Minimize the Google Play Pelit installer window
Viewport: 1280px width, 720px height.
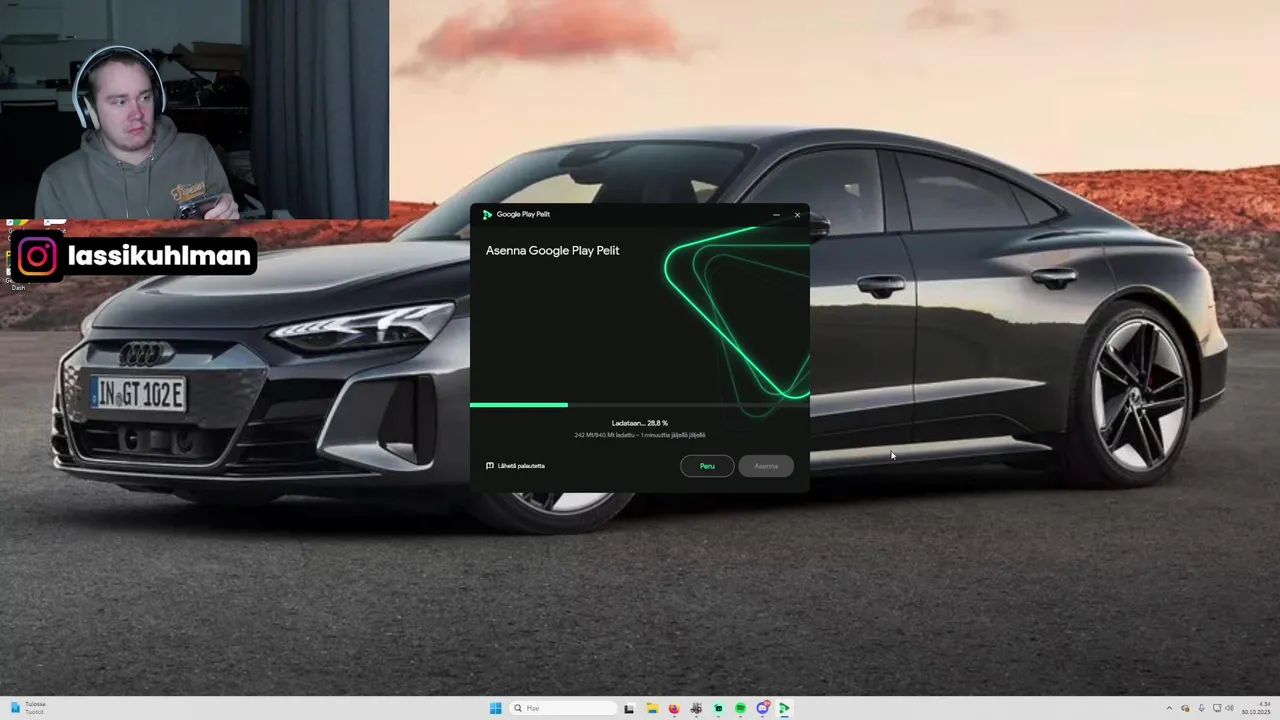pos(776,215)
